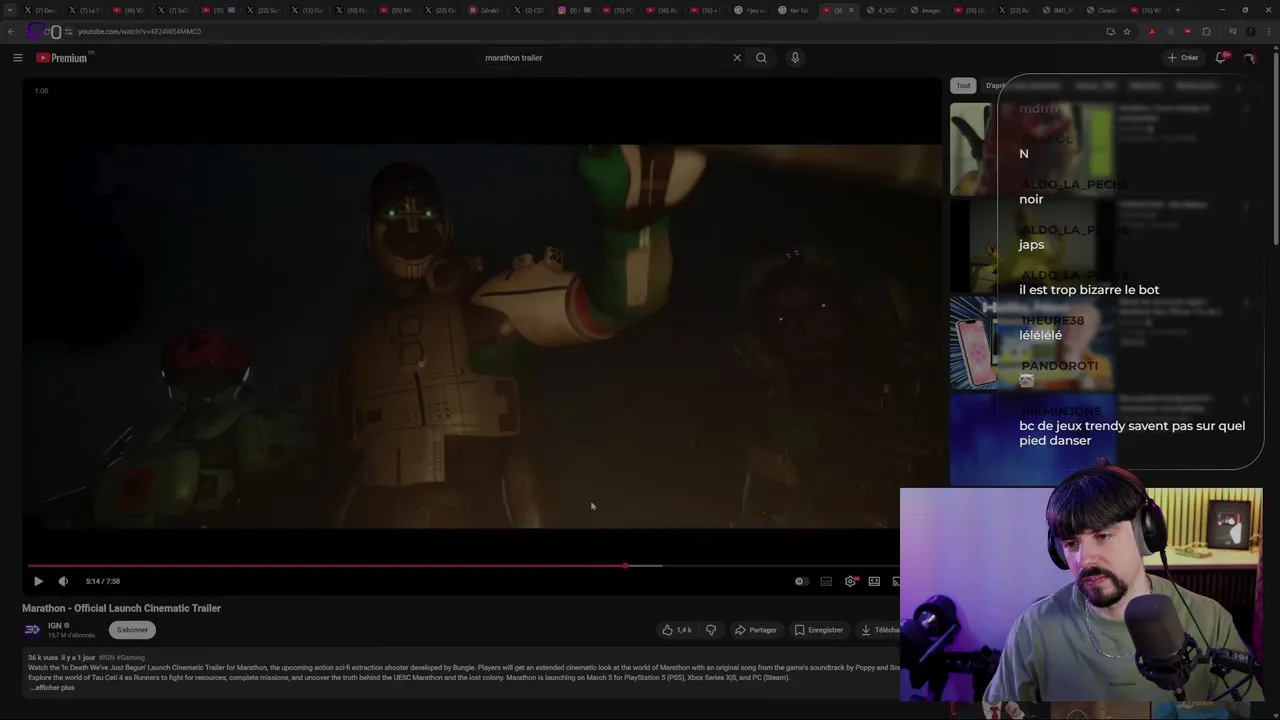Clear the search box with the X
1280x720 pixels.
coord(737,58)
